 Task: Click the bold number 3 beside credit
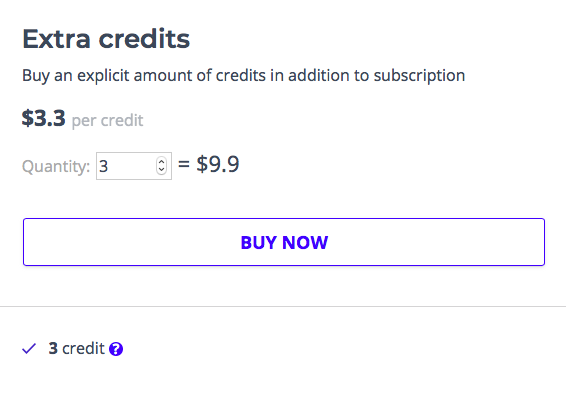(x=53, y=349)
